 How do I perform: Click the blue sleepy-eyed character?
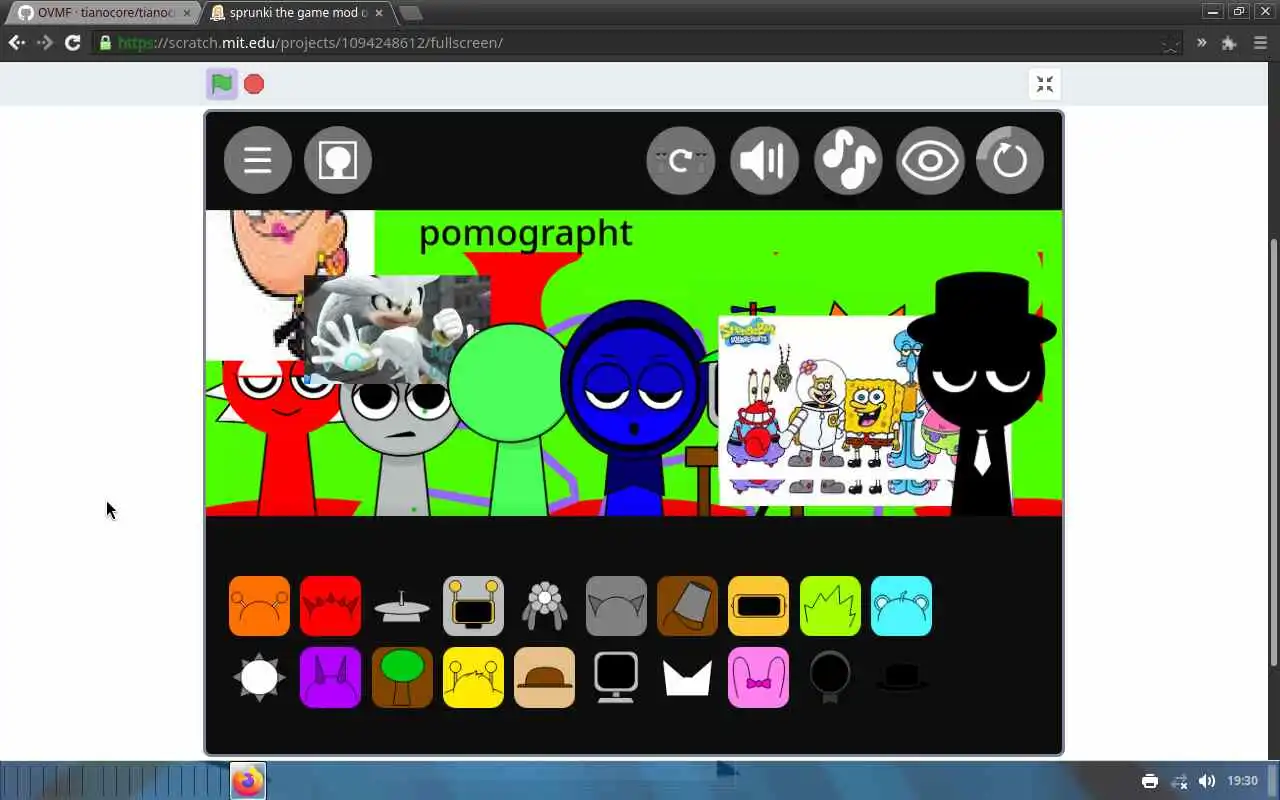tap(635, 410)
